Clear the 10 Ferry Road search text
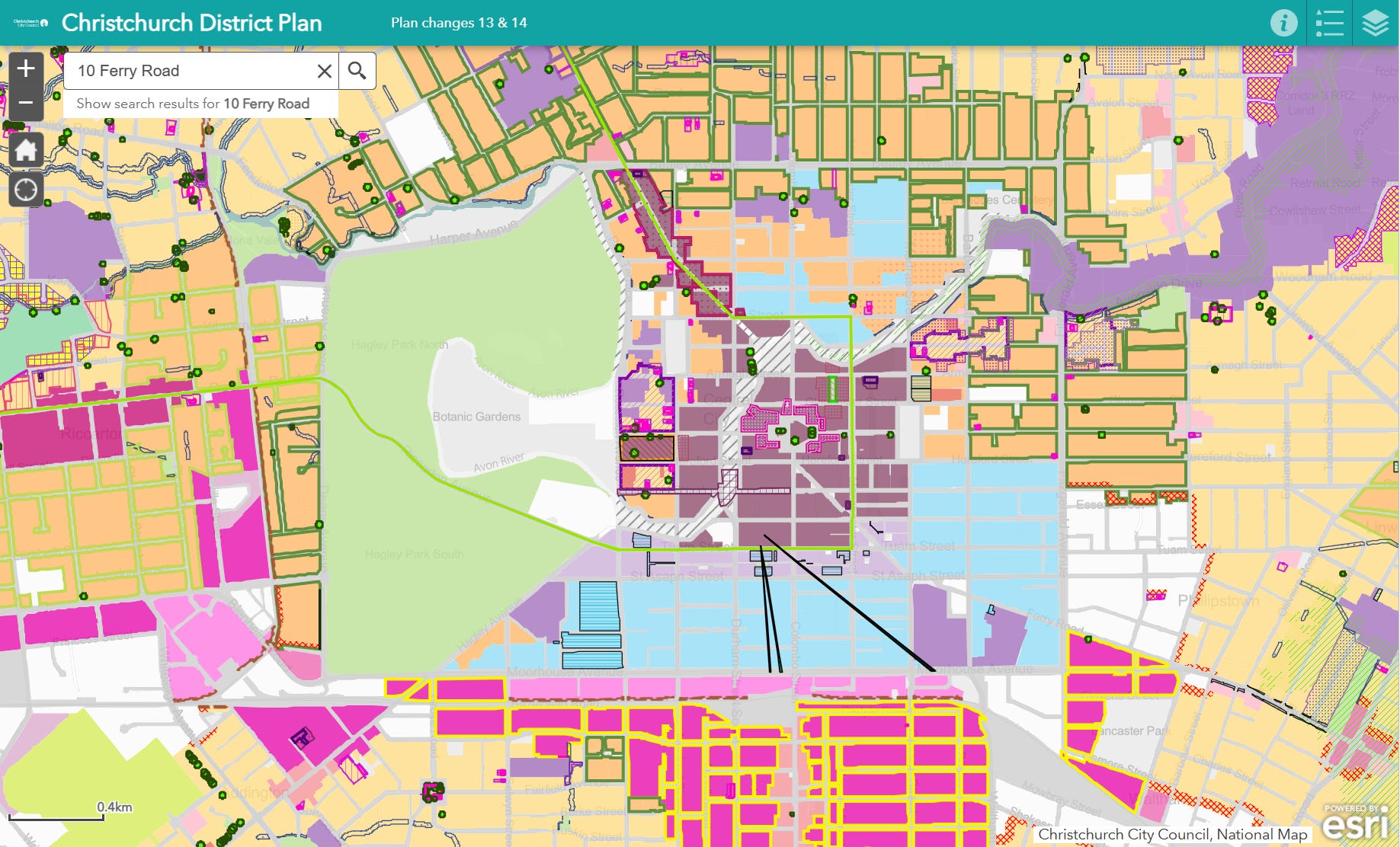 (324, 71)
